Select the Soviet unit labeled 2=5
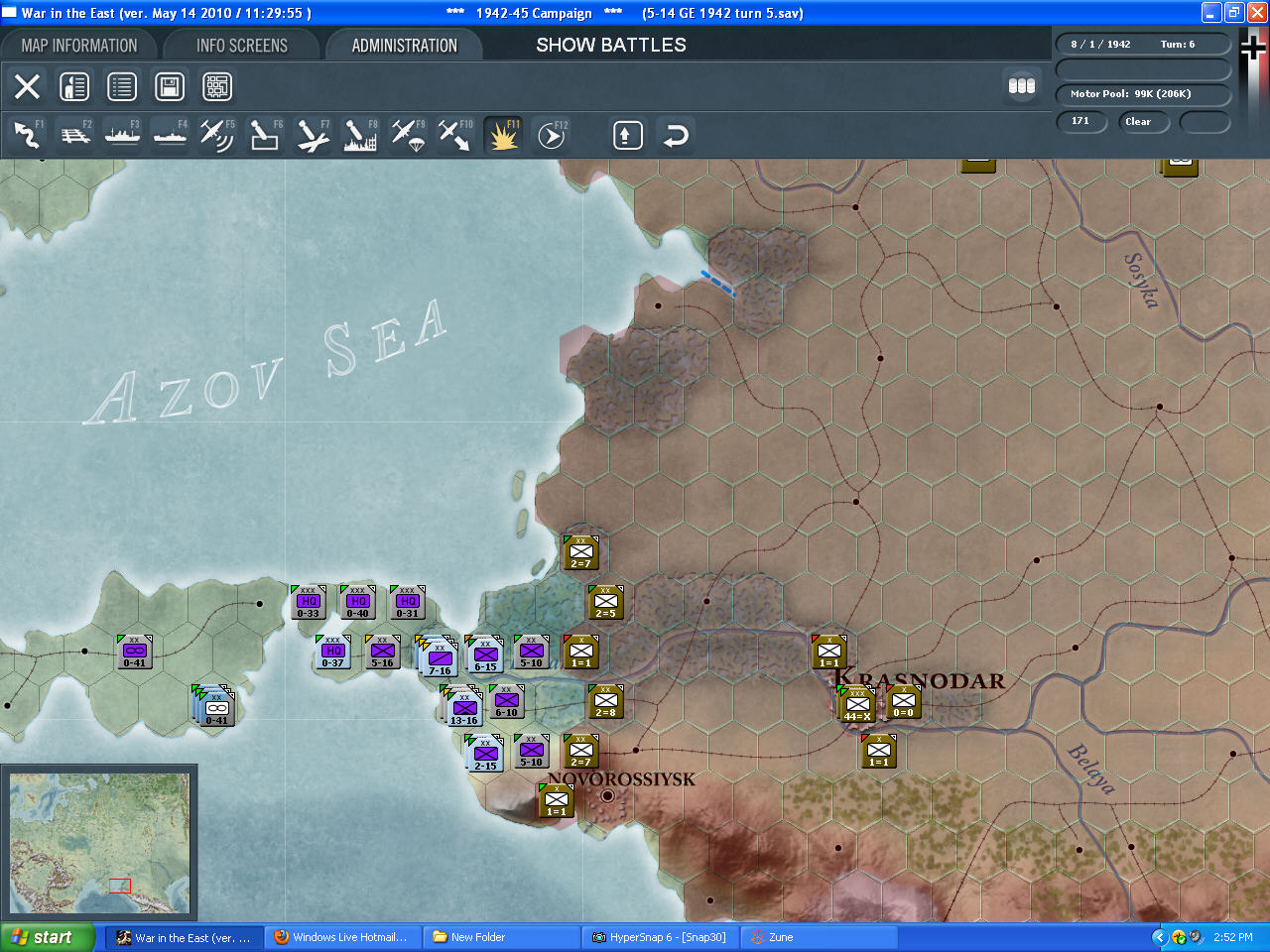 coord(606,602)
